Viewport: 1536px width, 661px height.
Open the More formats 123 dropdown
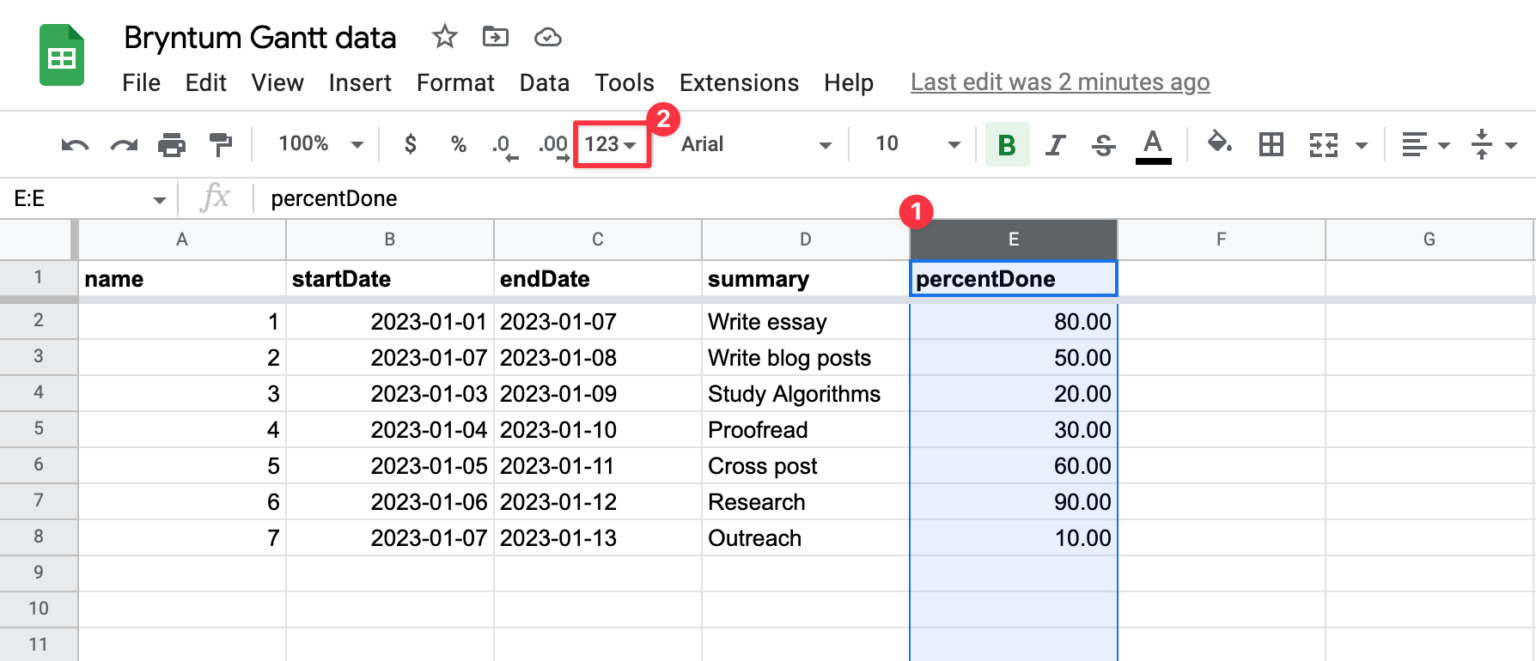(611, 144)
